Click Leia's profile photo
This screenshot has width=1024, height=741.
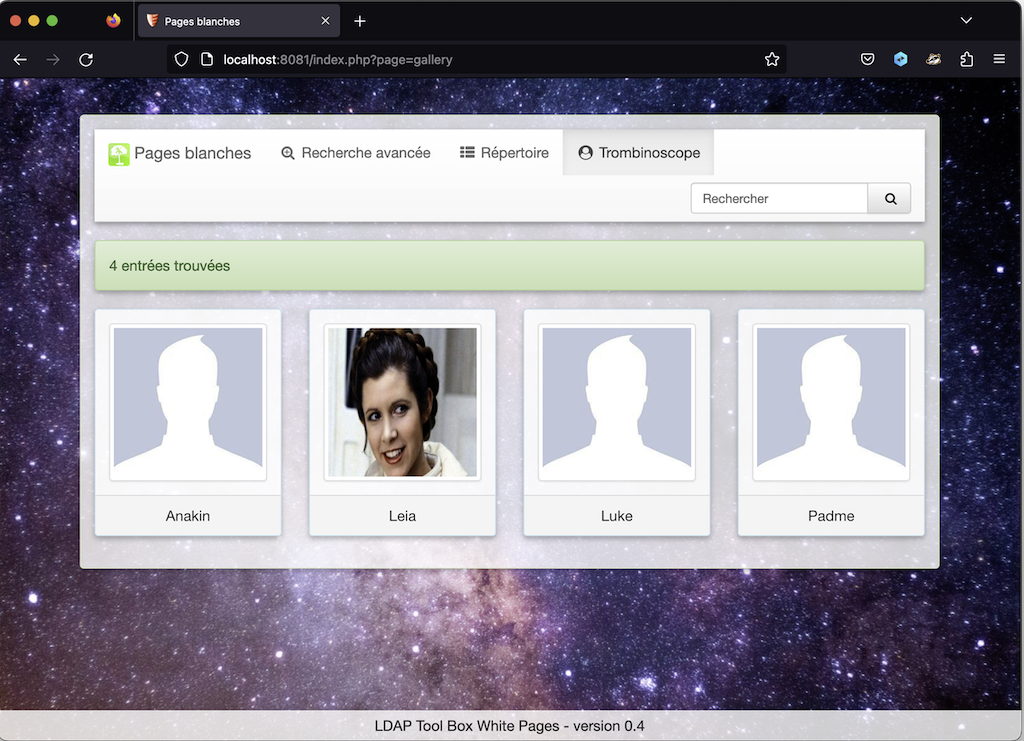(x=402, y=402)
